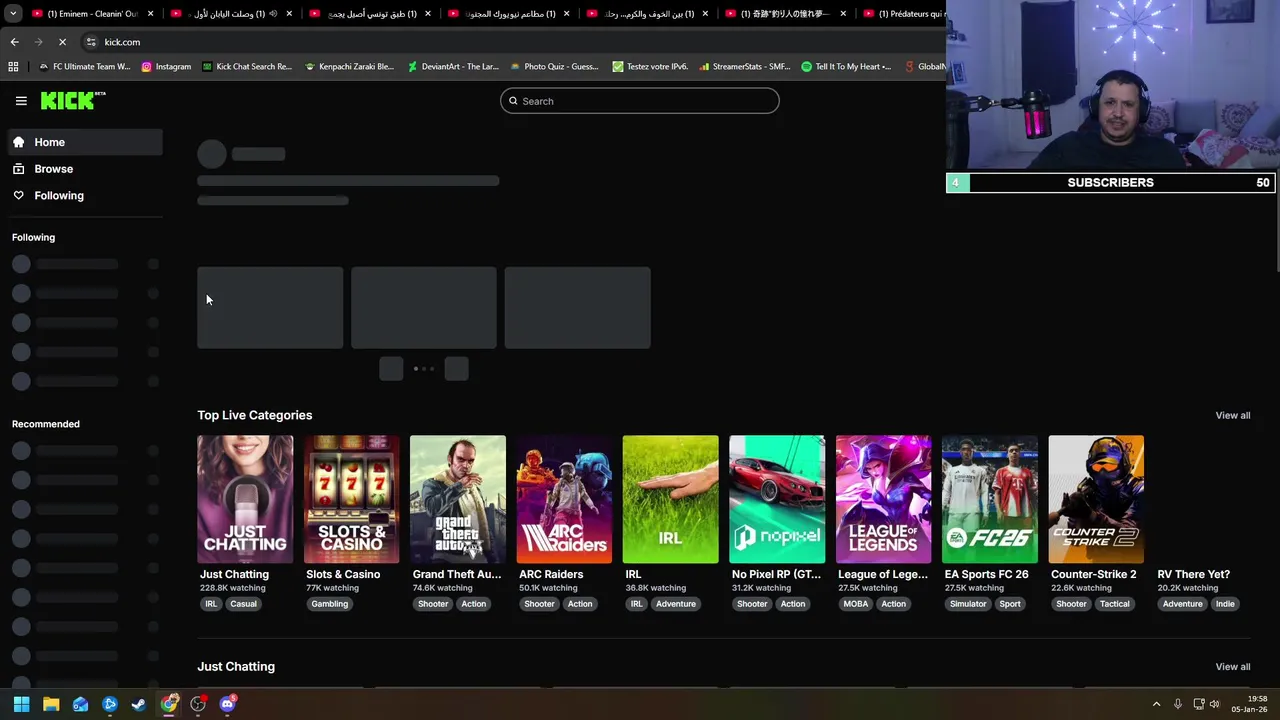Open File Explorer from the taskbar
1280x720 pixels.
tap(51, 704)
